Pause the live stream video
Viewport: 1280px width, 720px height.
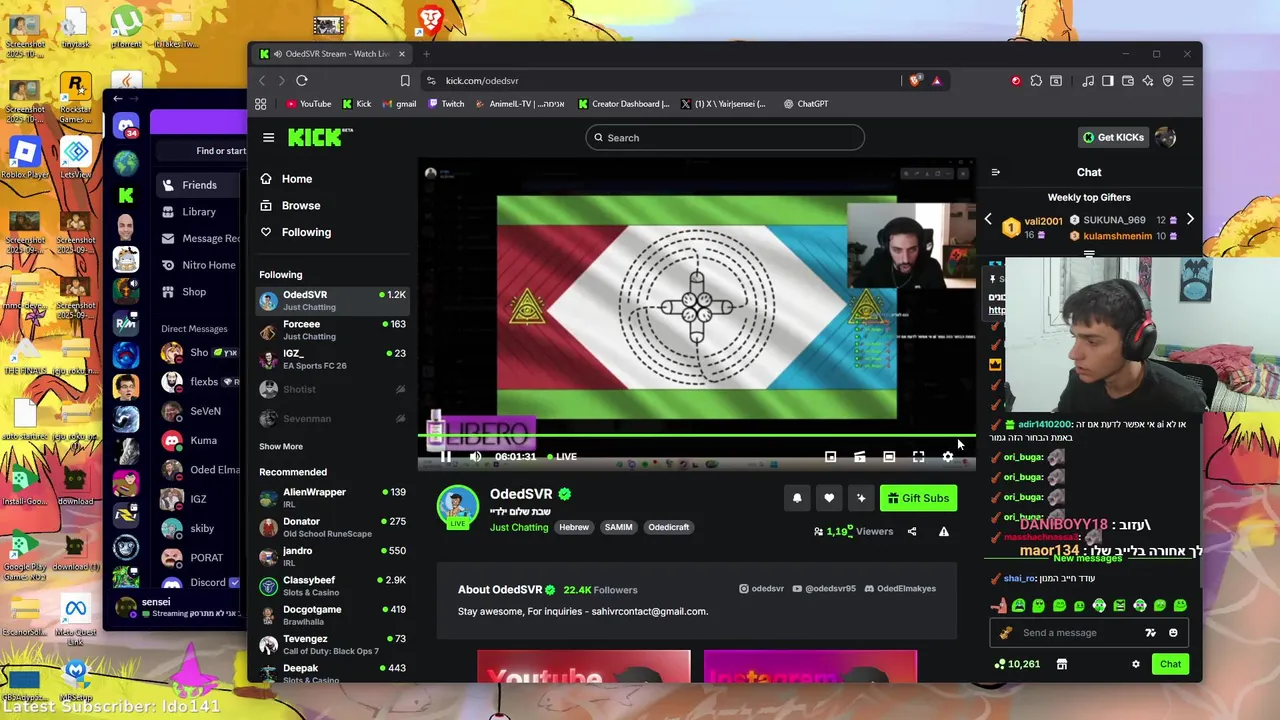pyautogui.click(x=446, y=457)
